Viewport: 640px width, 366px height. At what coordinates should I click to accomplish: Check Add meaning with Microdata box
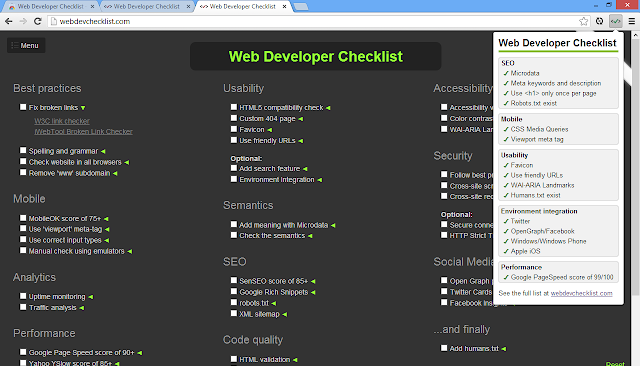pyautogui.click(x=233, y=224)
